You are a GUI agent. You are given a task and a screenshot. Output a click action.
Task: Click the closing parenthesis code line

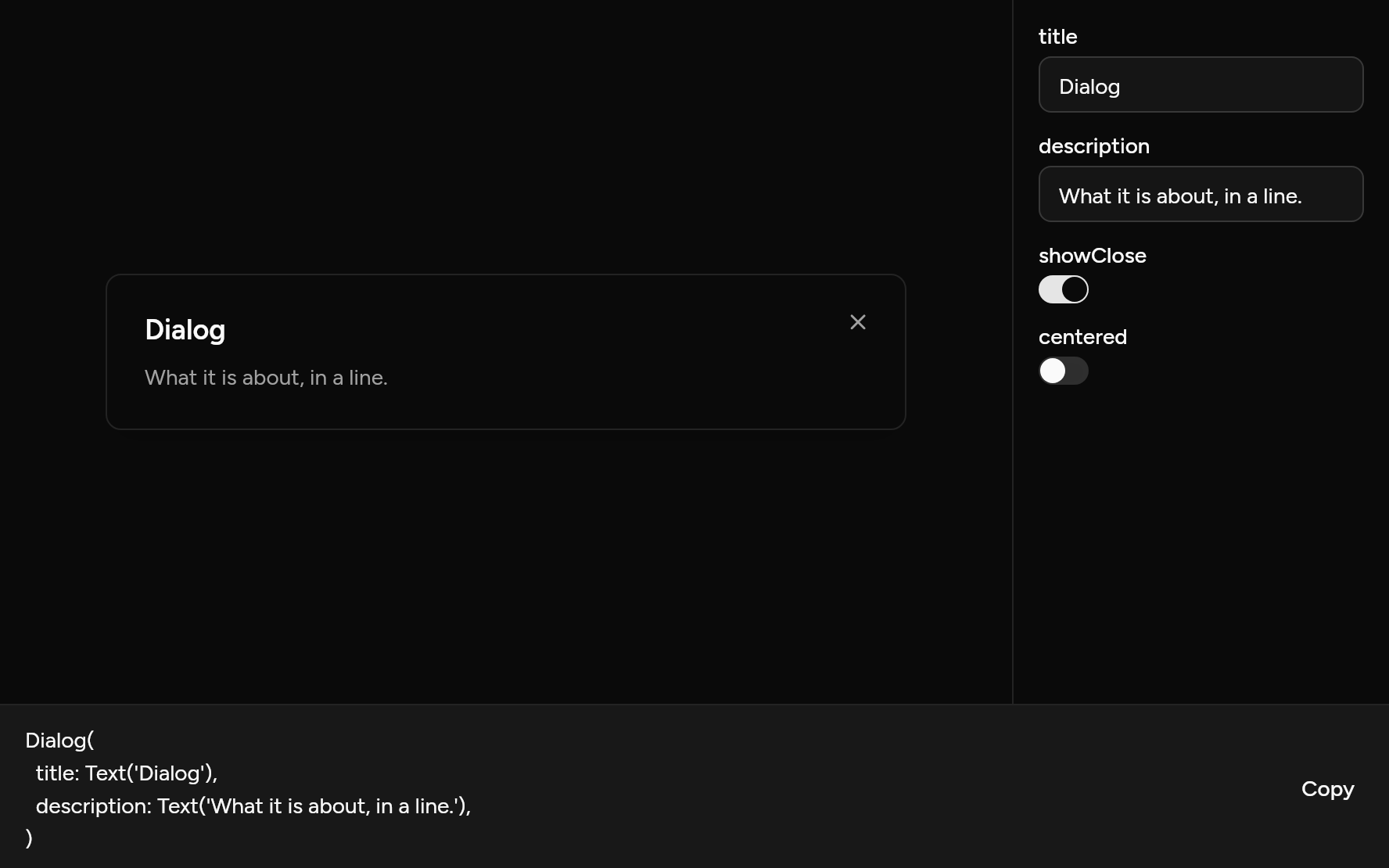(x=29, y=838)
